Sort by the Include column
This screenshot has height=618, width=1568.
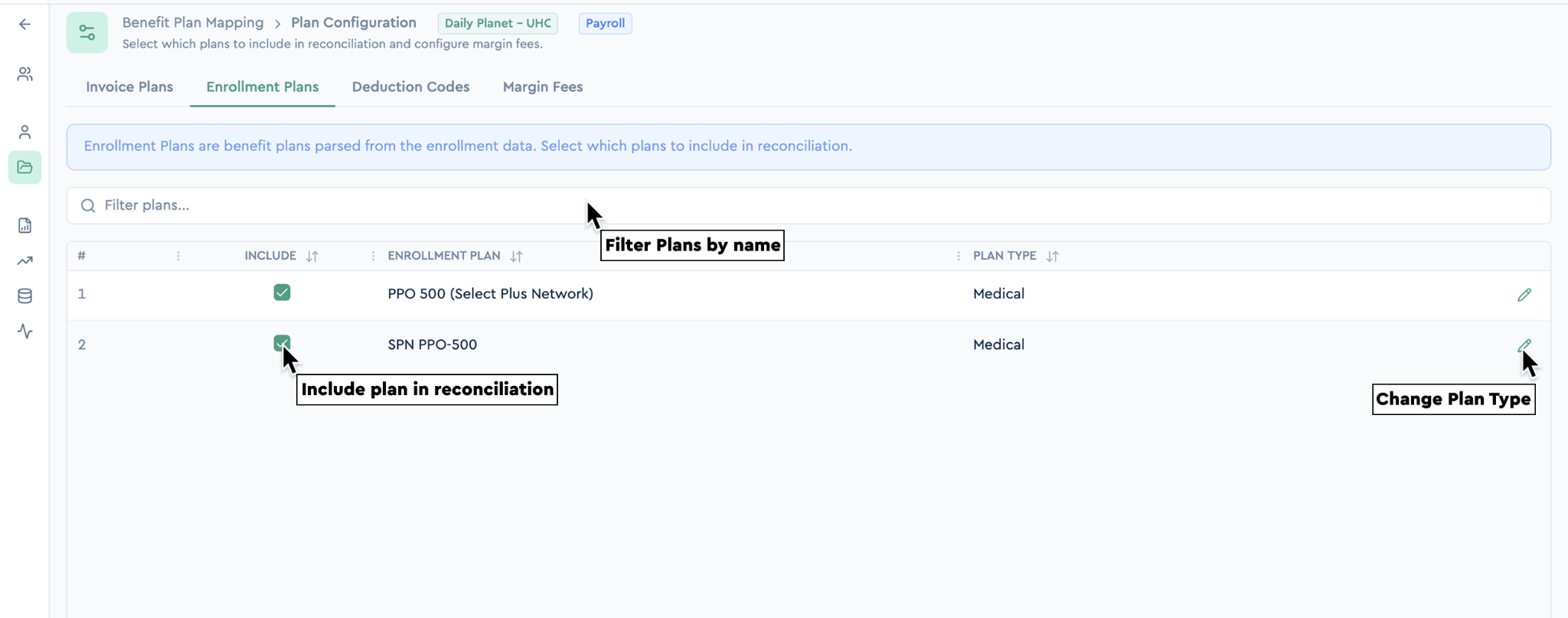point(312,257)
